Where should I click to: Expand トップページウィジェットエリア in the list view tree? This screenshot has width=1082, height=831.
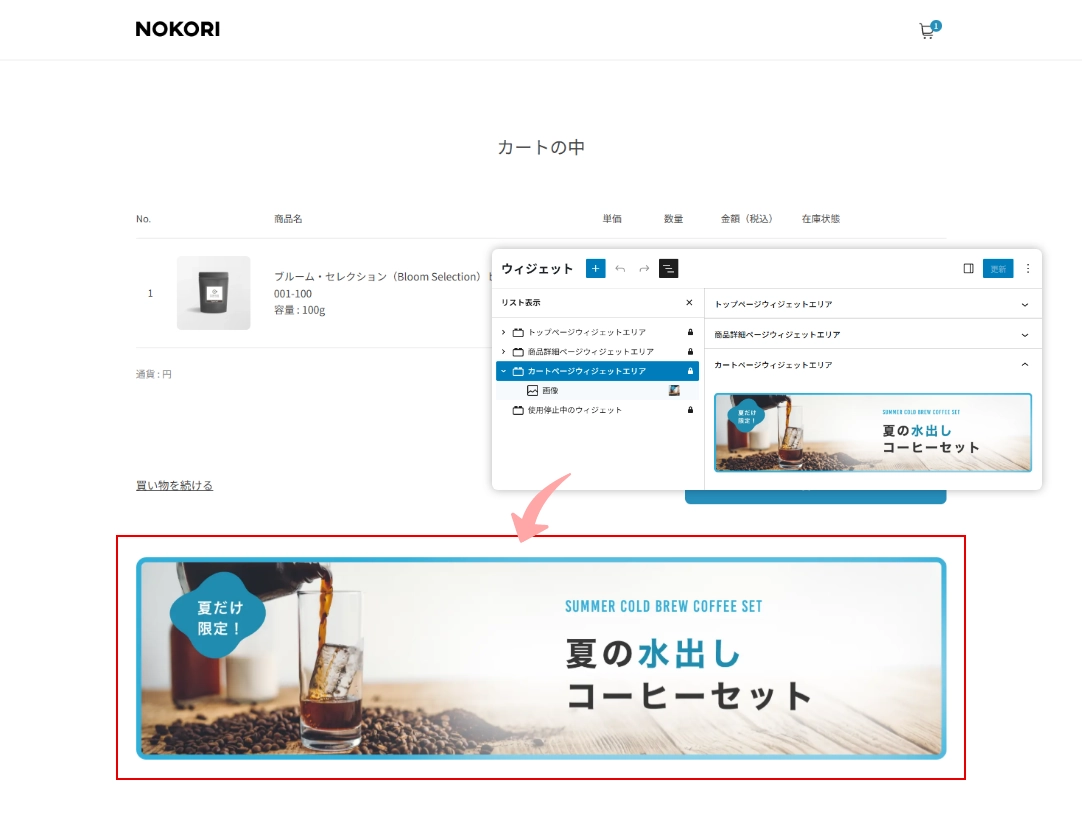[x=502, y=331]
